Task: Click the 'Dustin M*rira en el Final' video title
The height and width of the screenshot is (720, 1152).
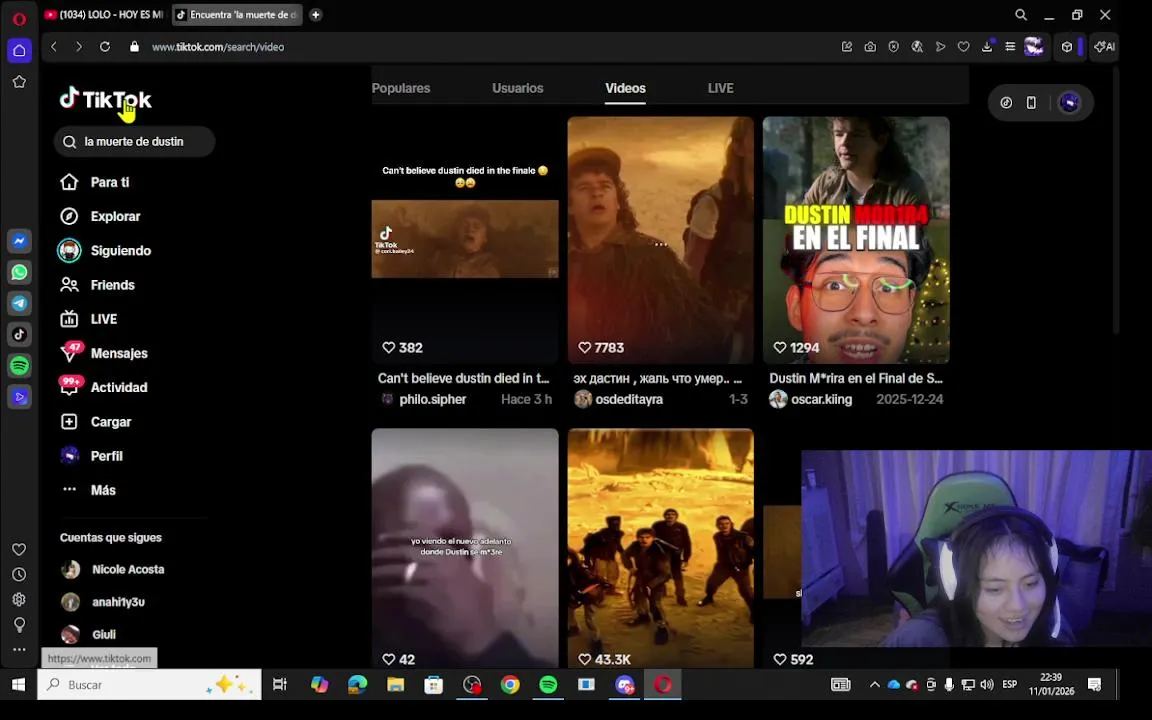Action: [856, 378]
